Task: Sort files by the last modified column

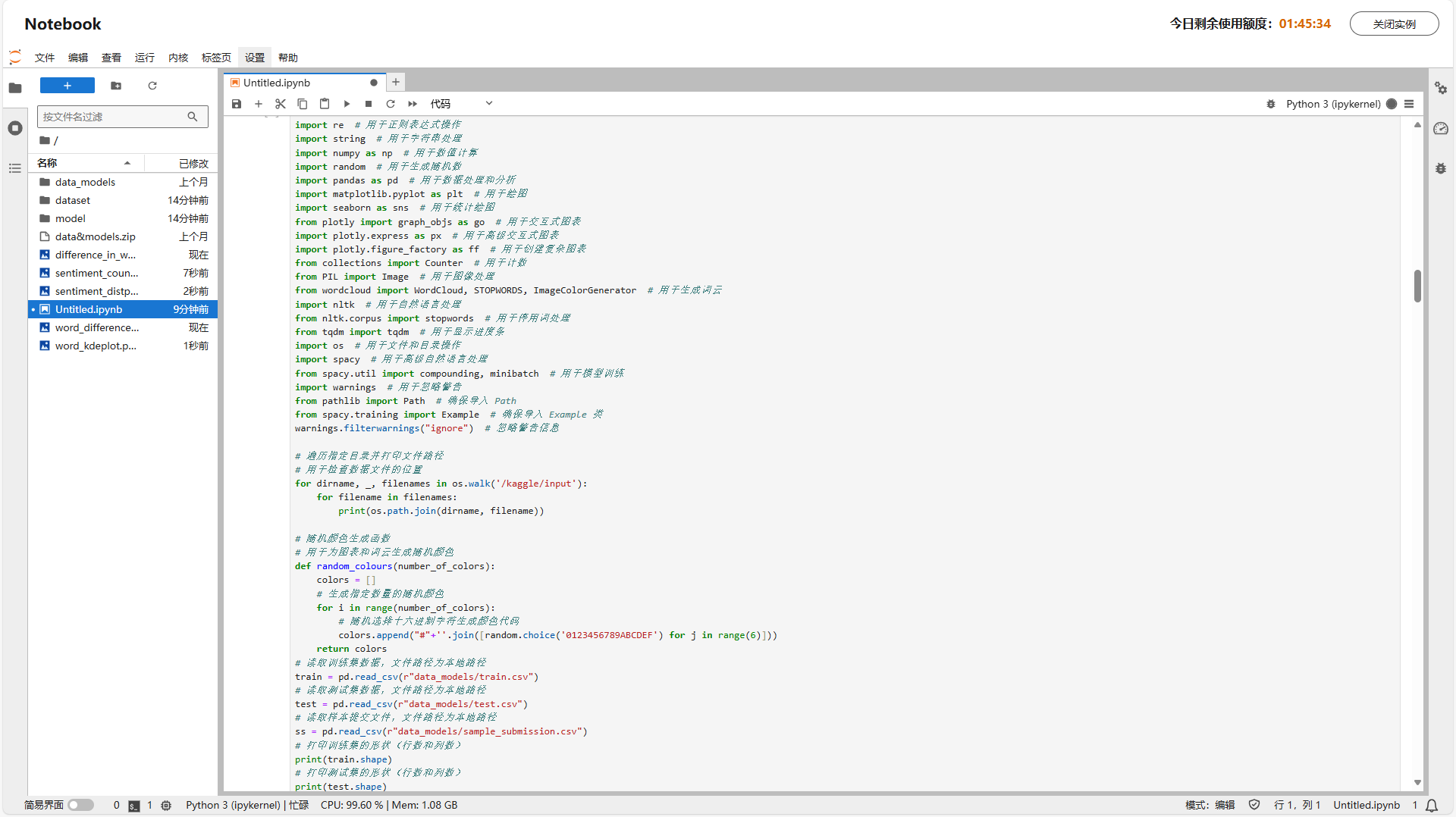Action: (x=182, y=163)
